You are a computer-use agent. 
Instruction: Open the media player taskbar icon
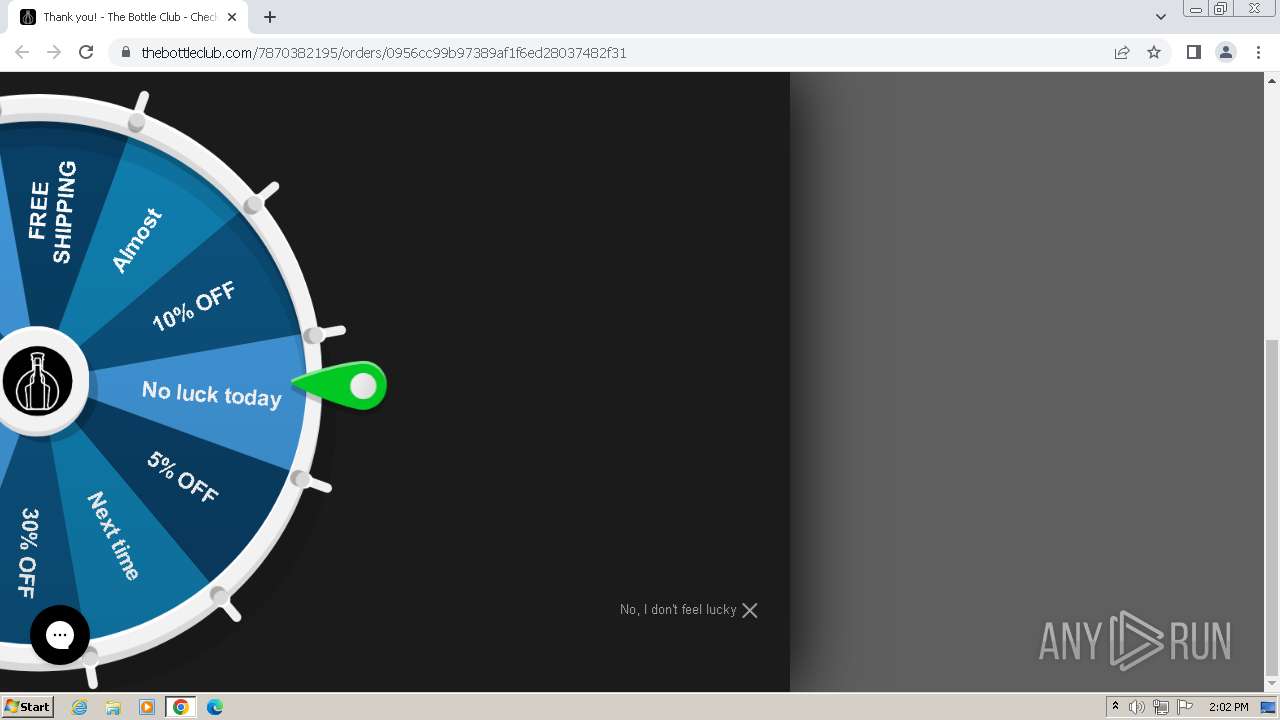[147, 707]
